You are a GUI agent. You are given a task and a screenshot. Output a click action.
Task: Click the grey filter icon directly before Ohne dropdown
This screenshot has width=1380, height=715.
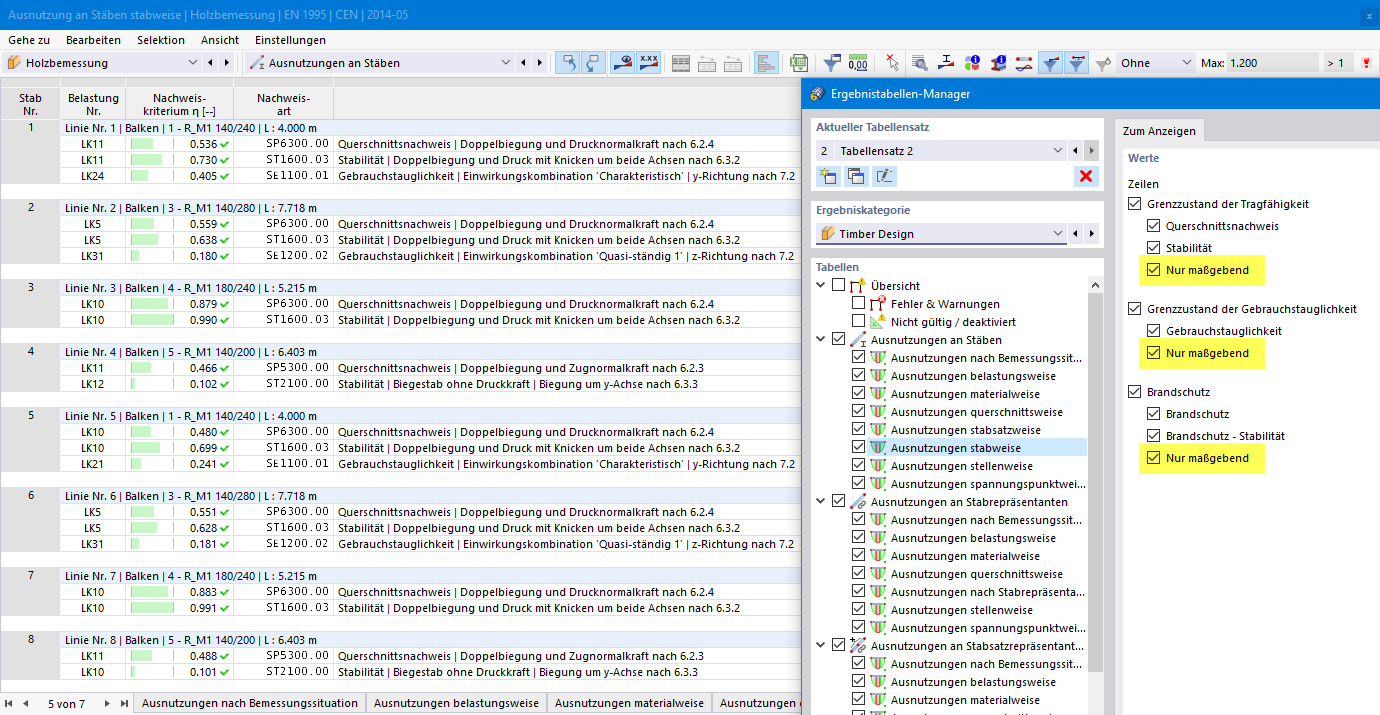click(x=1103, y=63)
